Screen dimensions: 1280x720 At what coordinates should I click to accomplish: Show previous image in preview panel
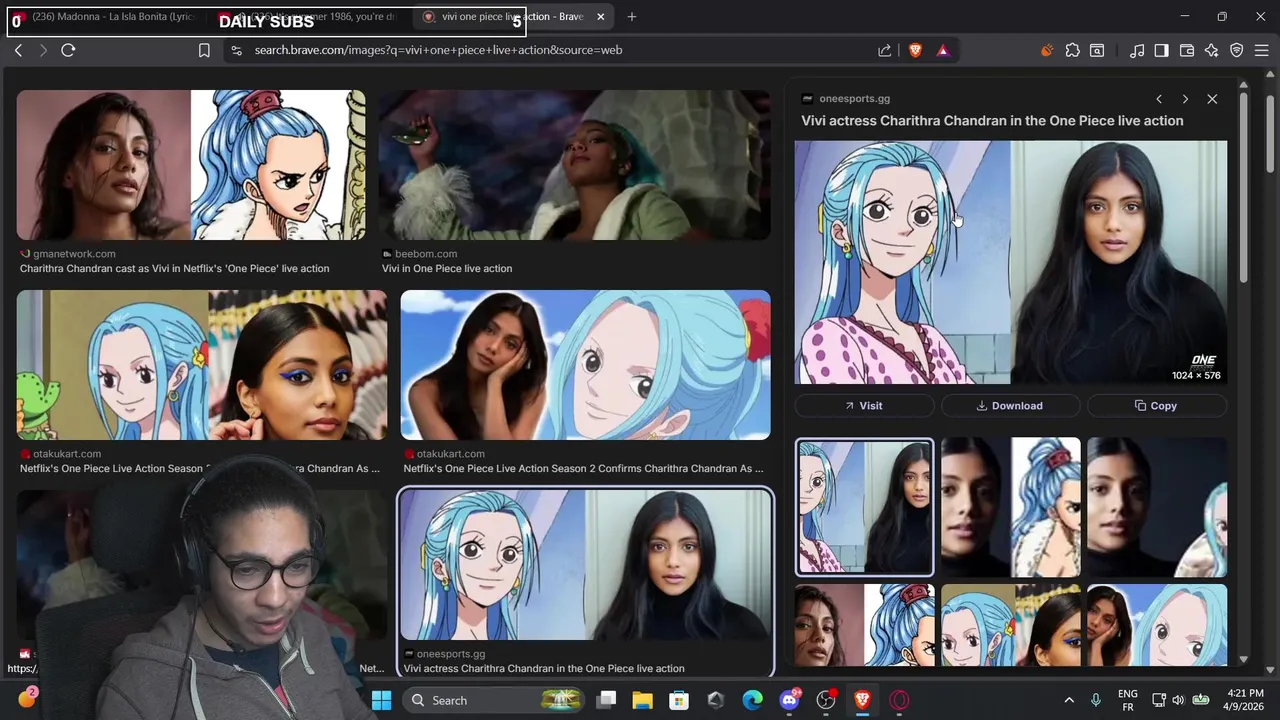[1159, 99]
